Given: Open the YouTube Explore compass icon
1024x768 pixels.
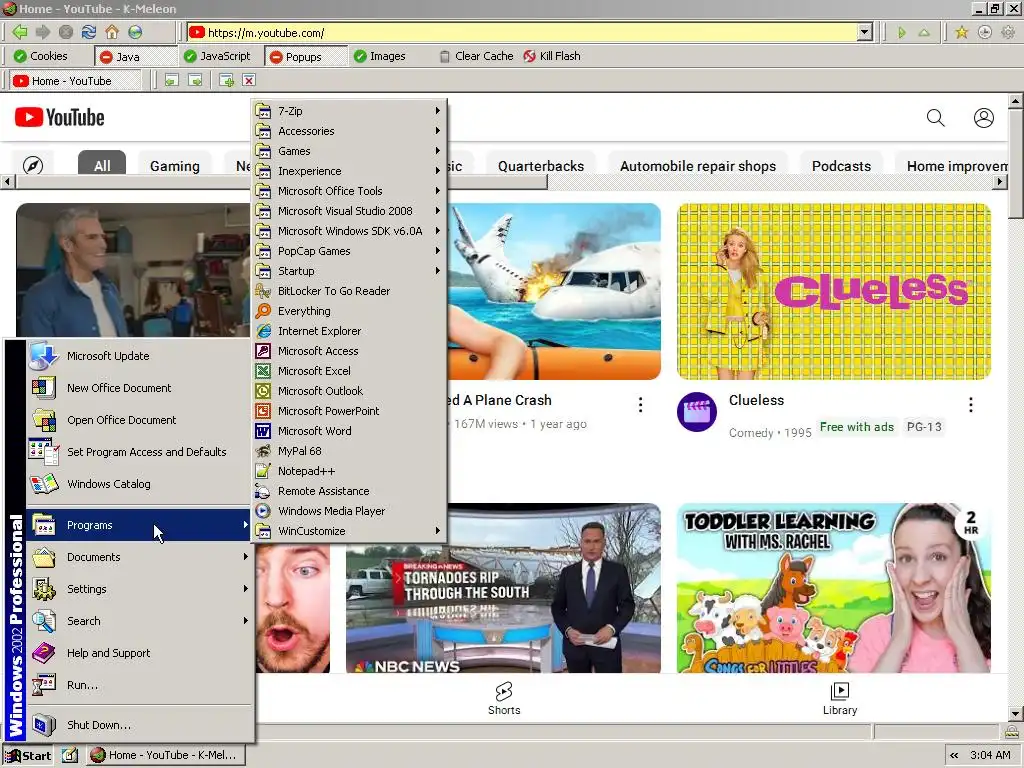Looking at the screenshot, I should [x=33, y=165].
